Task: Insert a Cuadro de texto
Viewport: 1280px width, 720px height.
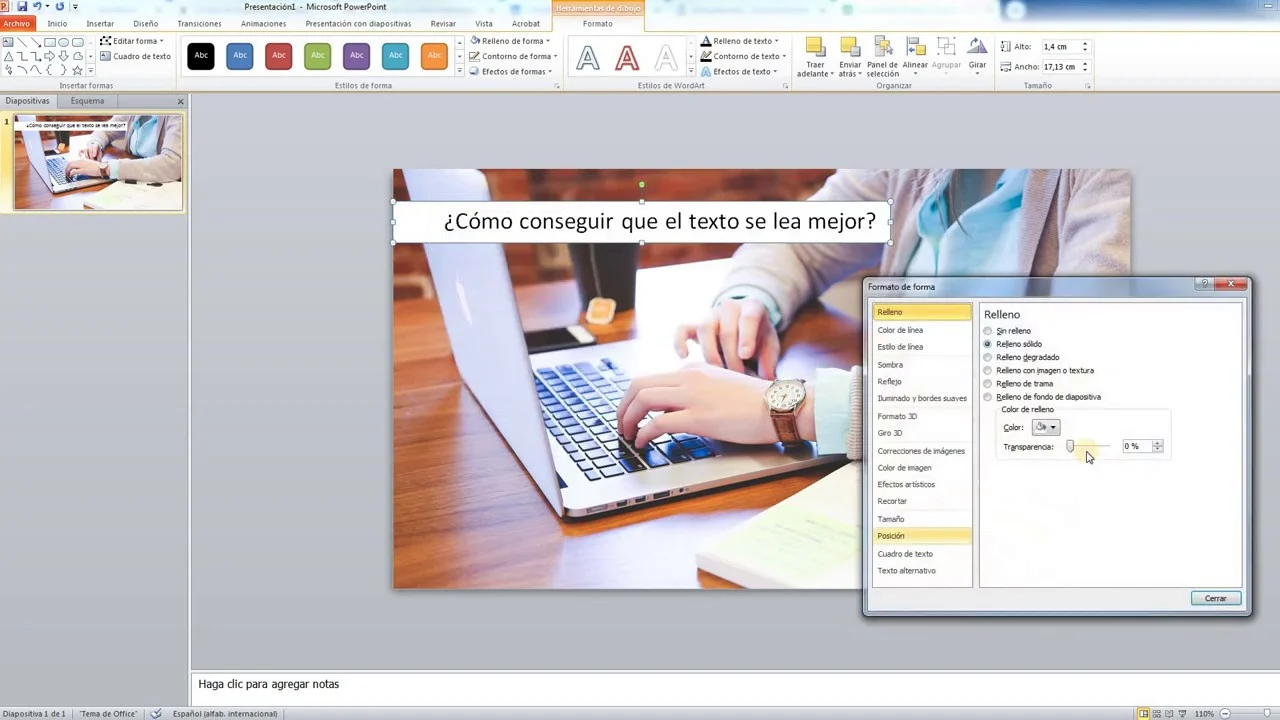Action: point(136,57)
